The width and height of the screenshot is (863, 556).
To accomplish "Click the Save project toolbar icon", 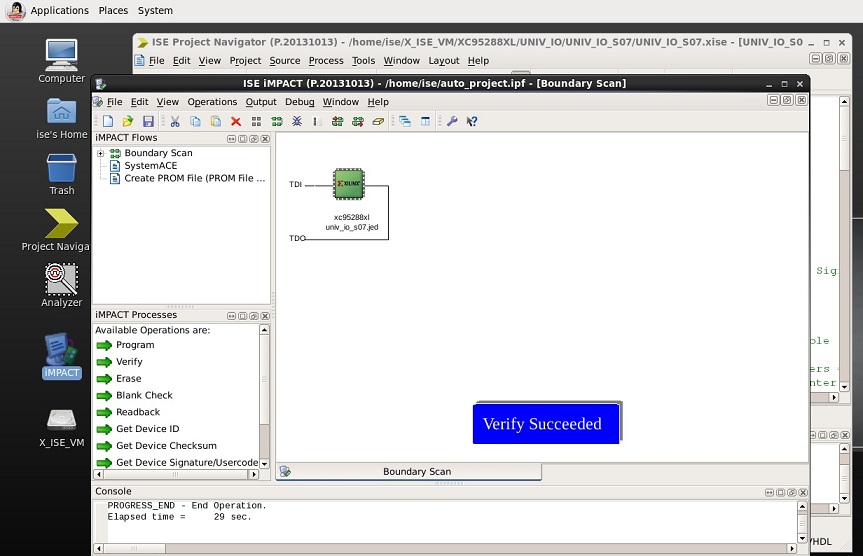I will pos(148,121).
